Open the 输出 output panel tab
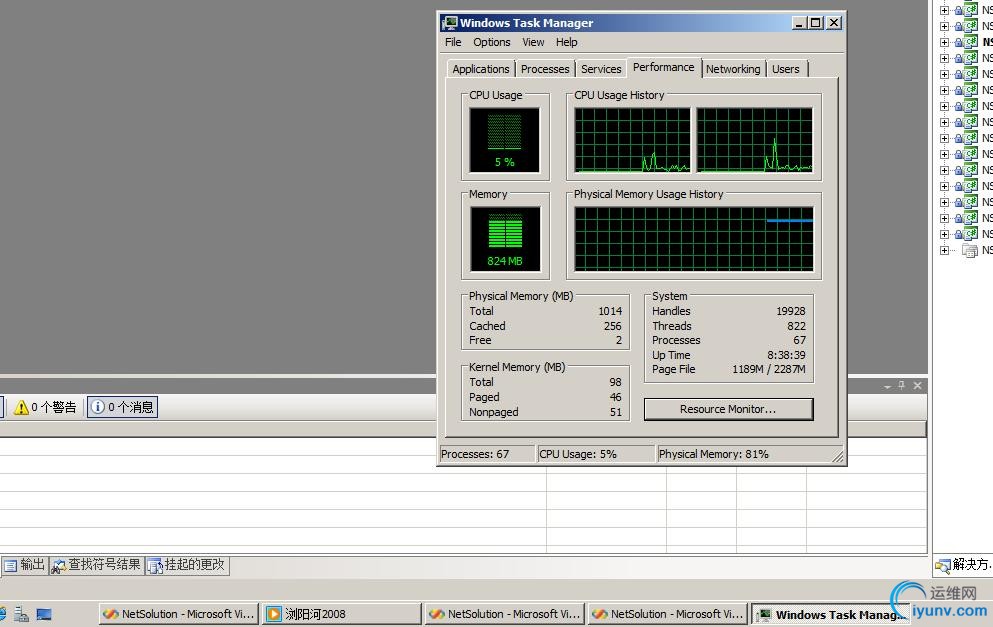 (x=24, y=565)
